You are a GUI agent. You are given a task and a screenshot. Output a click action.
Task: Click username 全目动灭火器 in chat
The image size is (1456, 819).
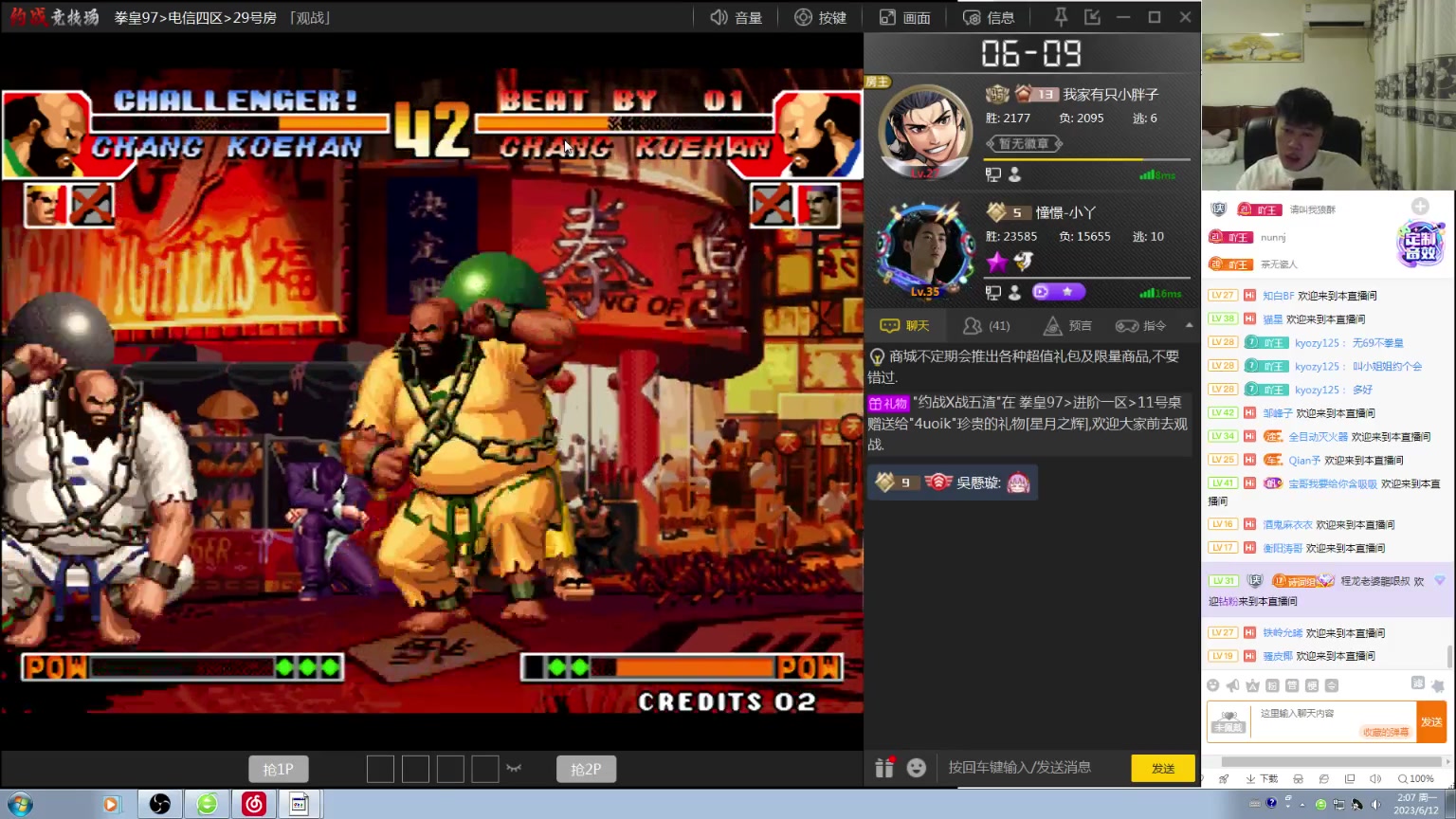1318,437
